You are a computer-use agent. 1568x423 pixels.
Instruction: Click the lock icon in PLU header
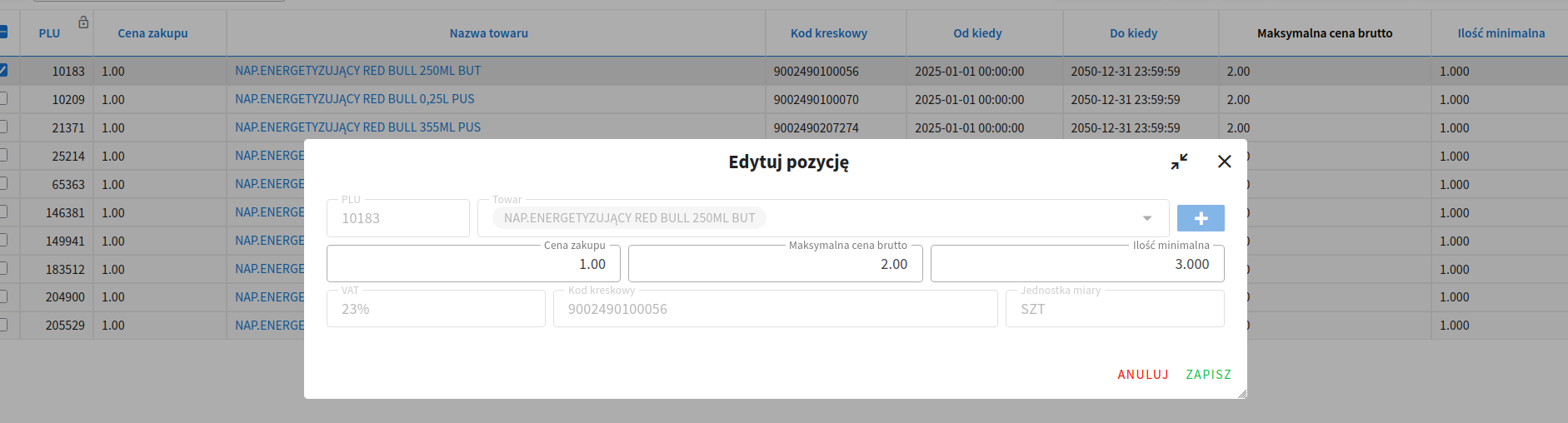[x=83, y=22]
